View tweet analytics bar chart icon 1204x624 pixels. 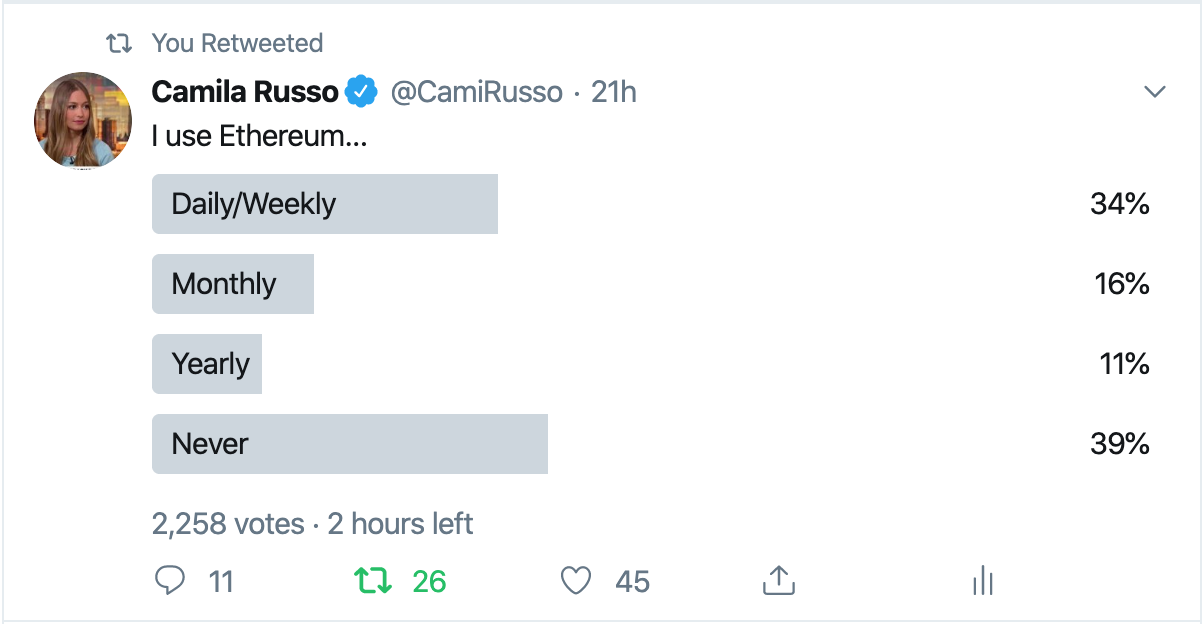click(x=982, y=580)
